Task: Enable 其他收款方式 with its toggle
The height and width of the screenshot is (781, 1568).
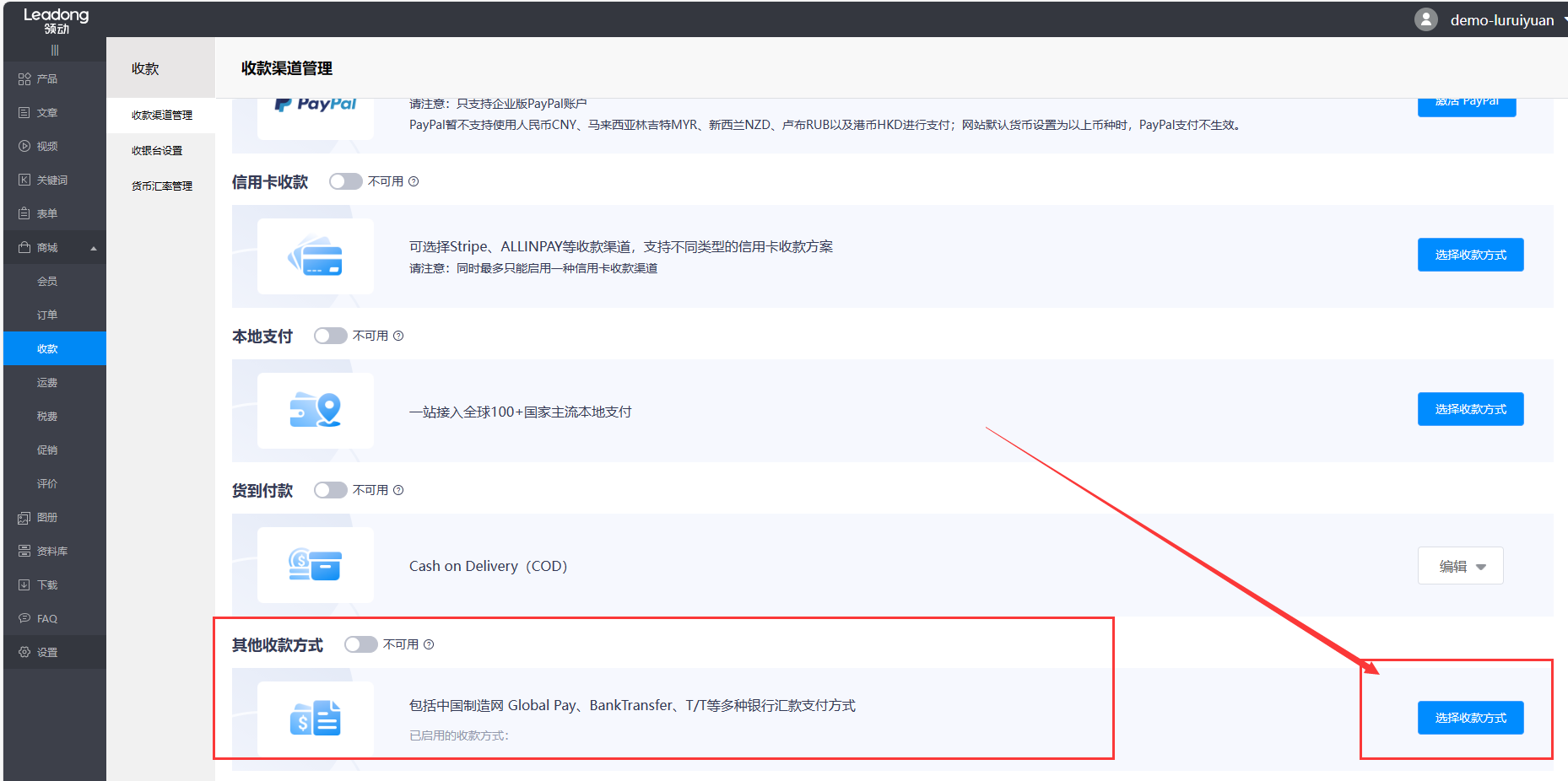Action: [x=360, y=644]
